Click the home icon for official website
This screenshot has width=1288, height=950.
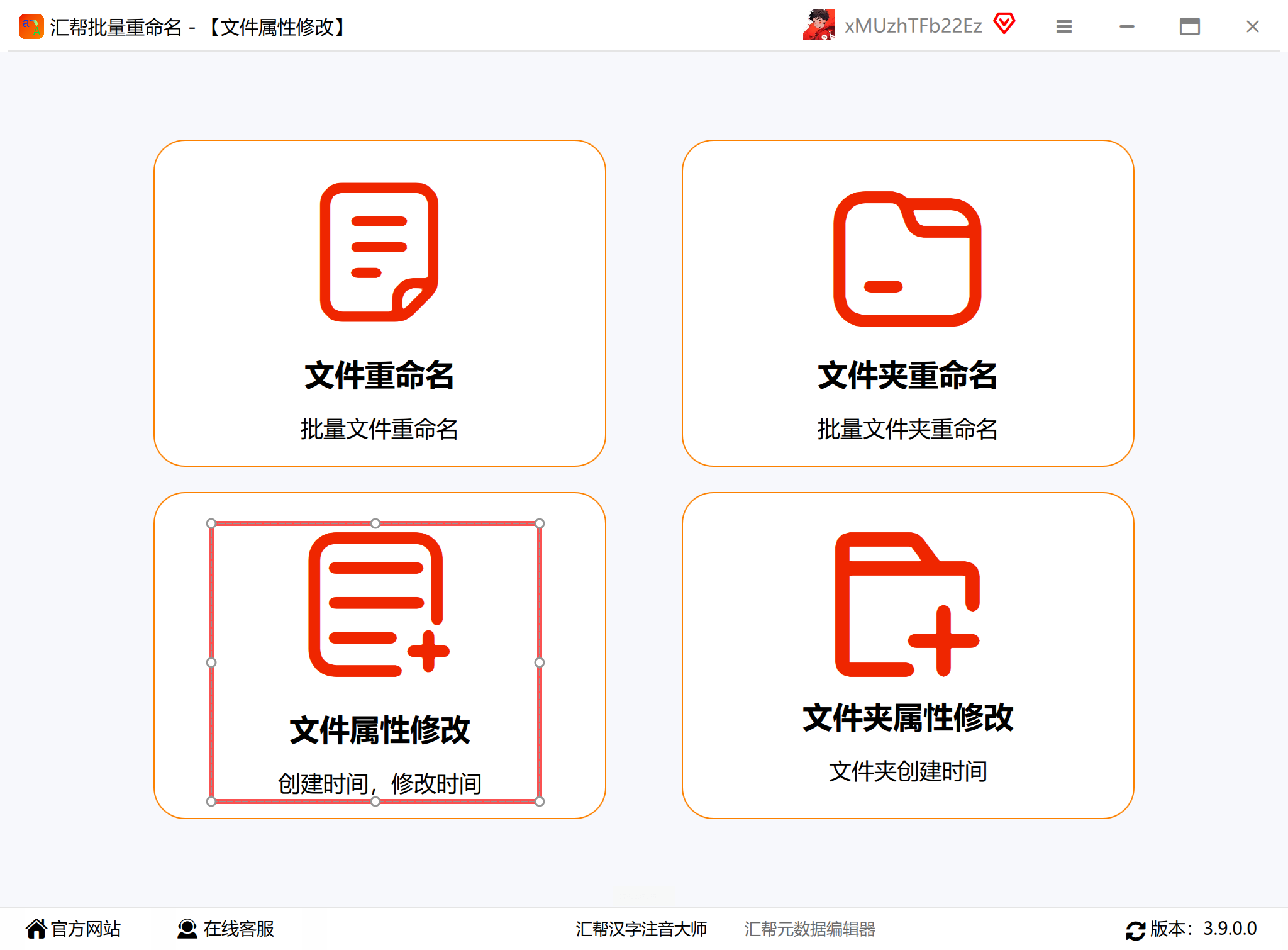coord(36,929)
